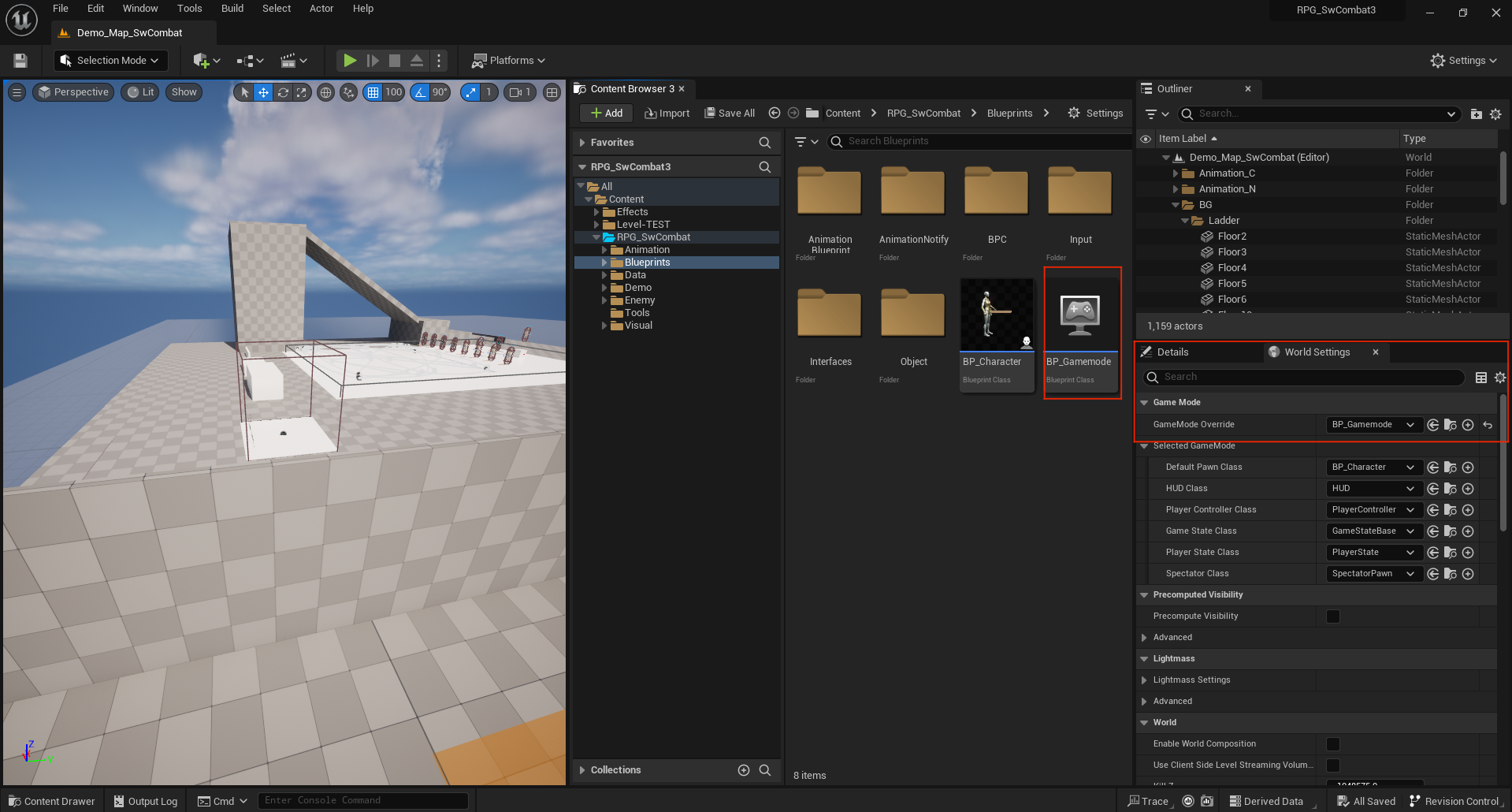Click the Add button in Content Browser
The height and width of the screenshot is (812, 1512).
[607, 114]
